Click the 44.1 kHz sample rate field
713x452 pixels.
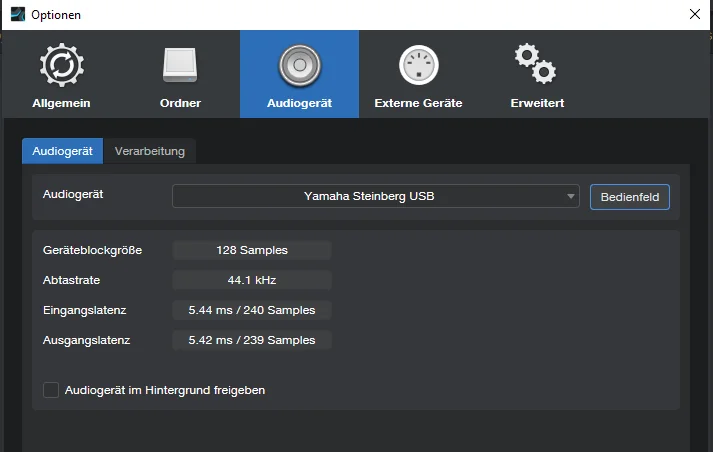252,280
